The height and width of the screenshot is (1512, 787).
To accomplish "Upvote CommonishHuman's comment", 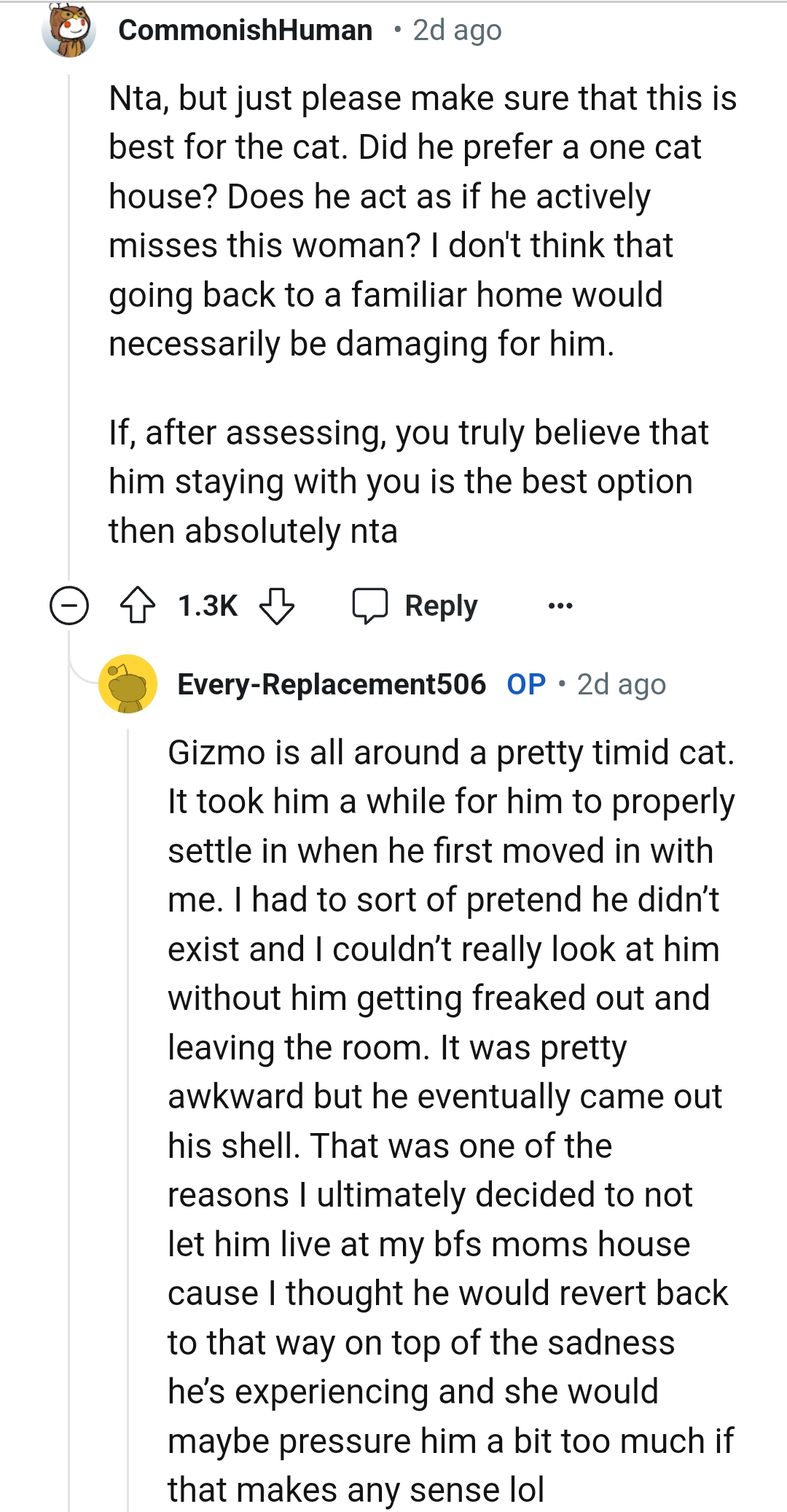I will click(x=137, y=606).
